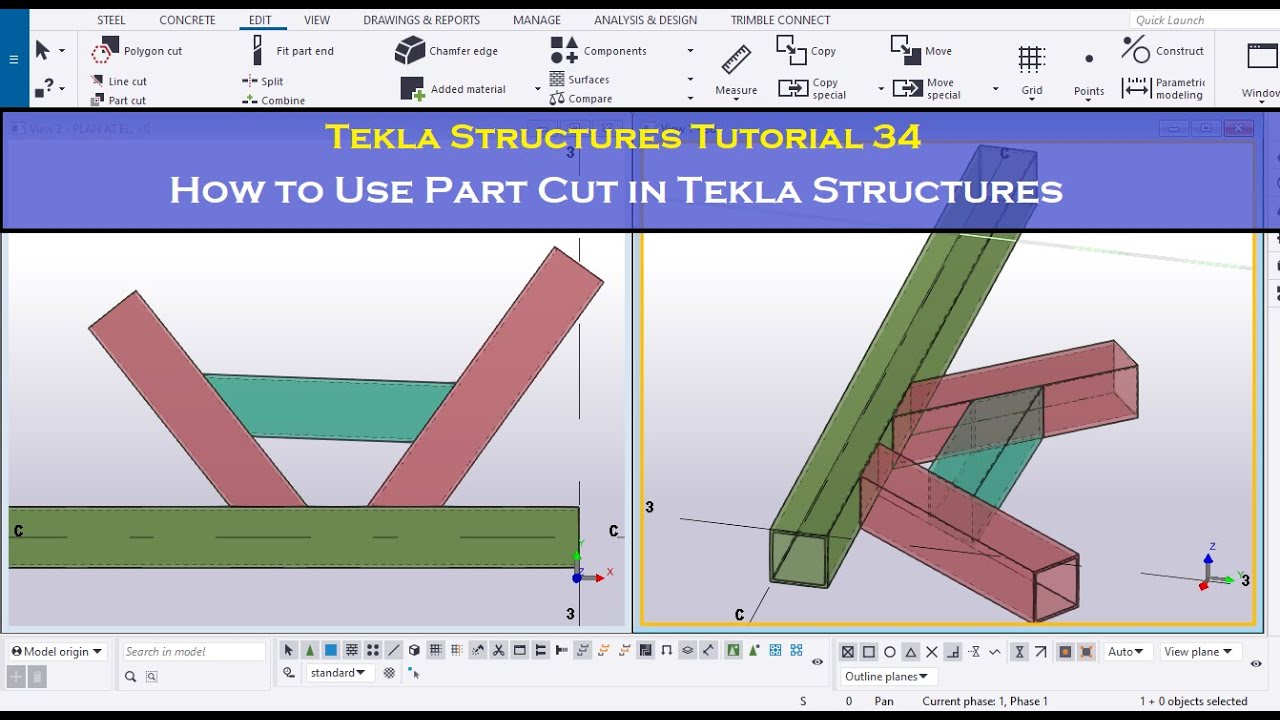Click the Search in model field
This screenshot has width=1280, height=720.
(x=194, y=651)
